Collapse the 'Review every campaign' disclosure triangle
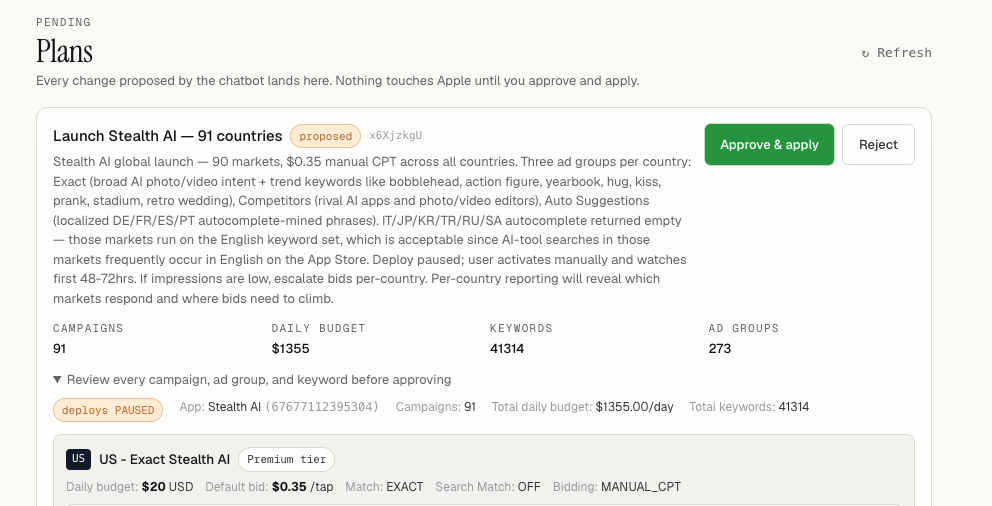The width and height of the screenshot is (992, 506). tap(58, 380)
